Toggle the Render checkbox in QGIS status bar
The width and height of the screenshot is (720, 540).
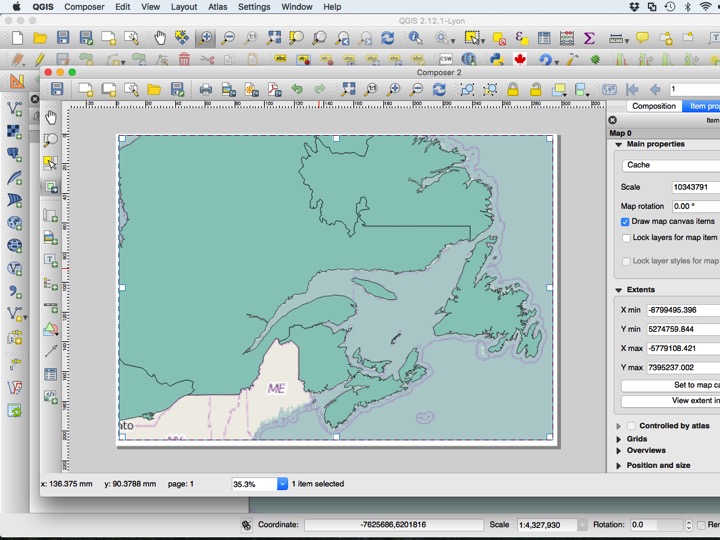(701, 524)
